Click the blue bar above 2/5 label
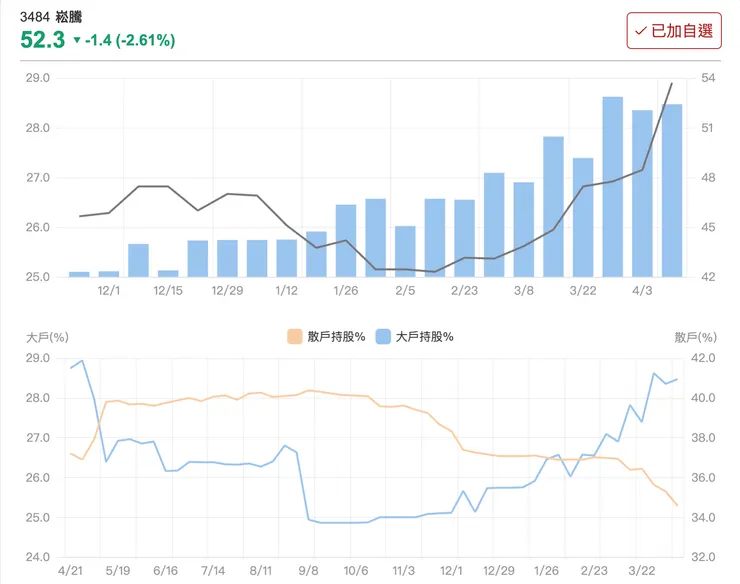The image size is (740, 584). [x=405, y=251]
